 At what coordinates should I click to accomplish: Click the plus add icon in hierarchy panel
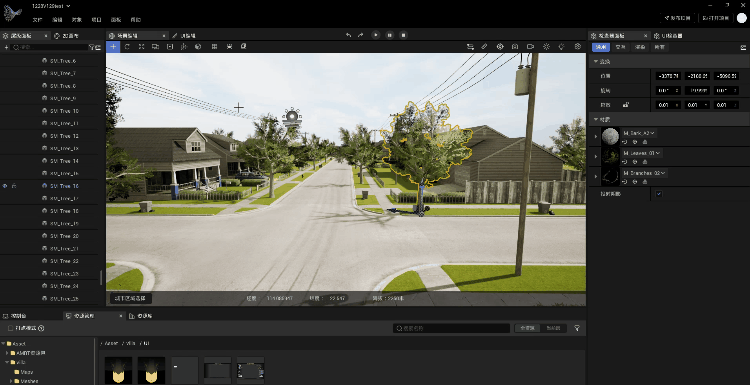click(x=6, y=47)
